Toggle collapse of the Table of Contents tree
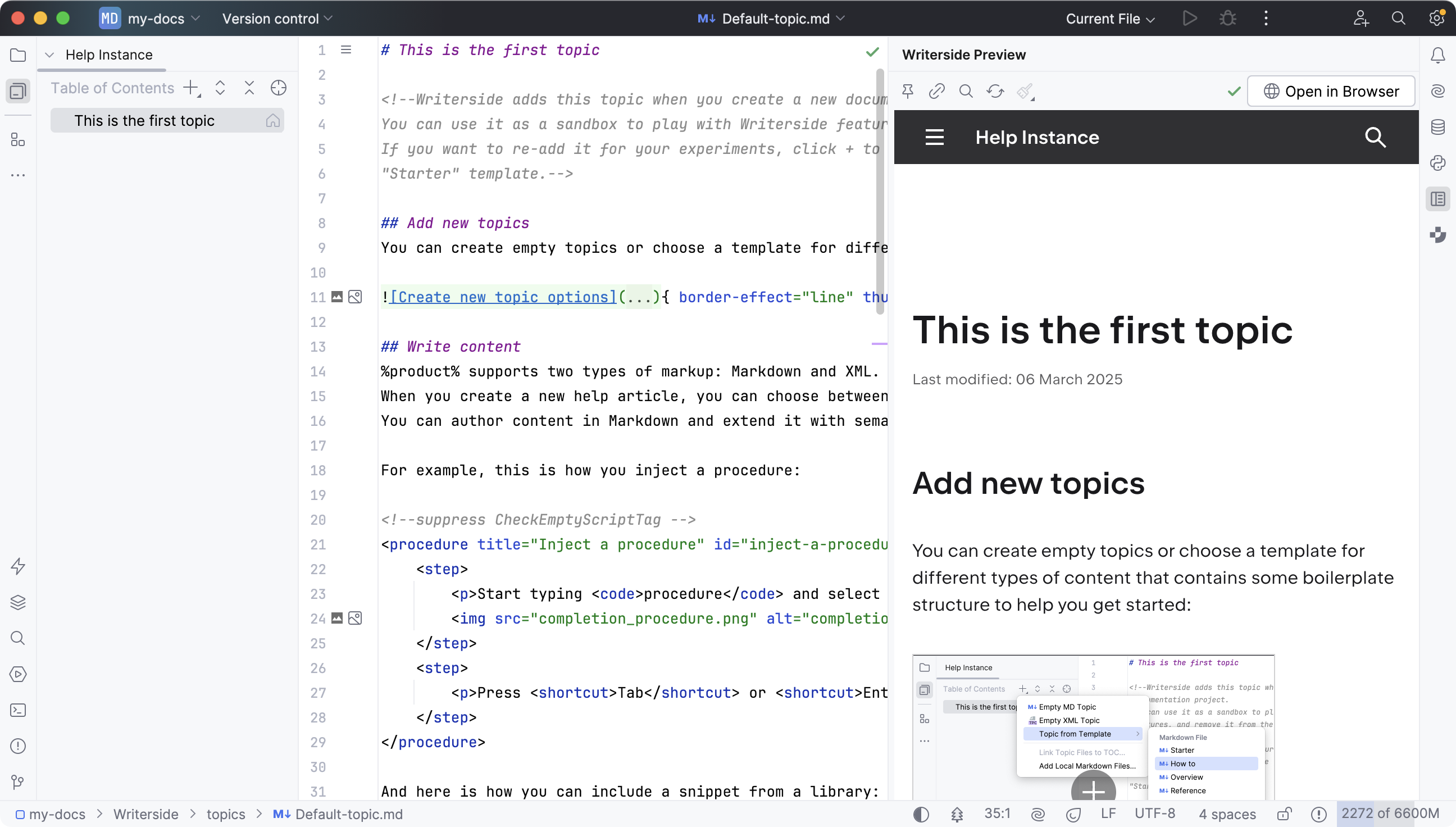 [249, 89]
